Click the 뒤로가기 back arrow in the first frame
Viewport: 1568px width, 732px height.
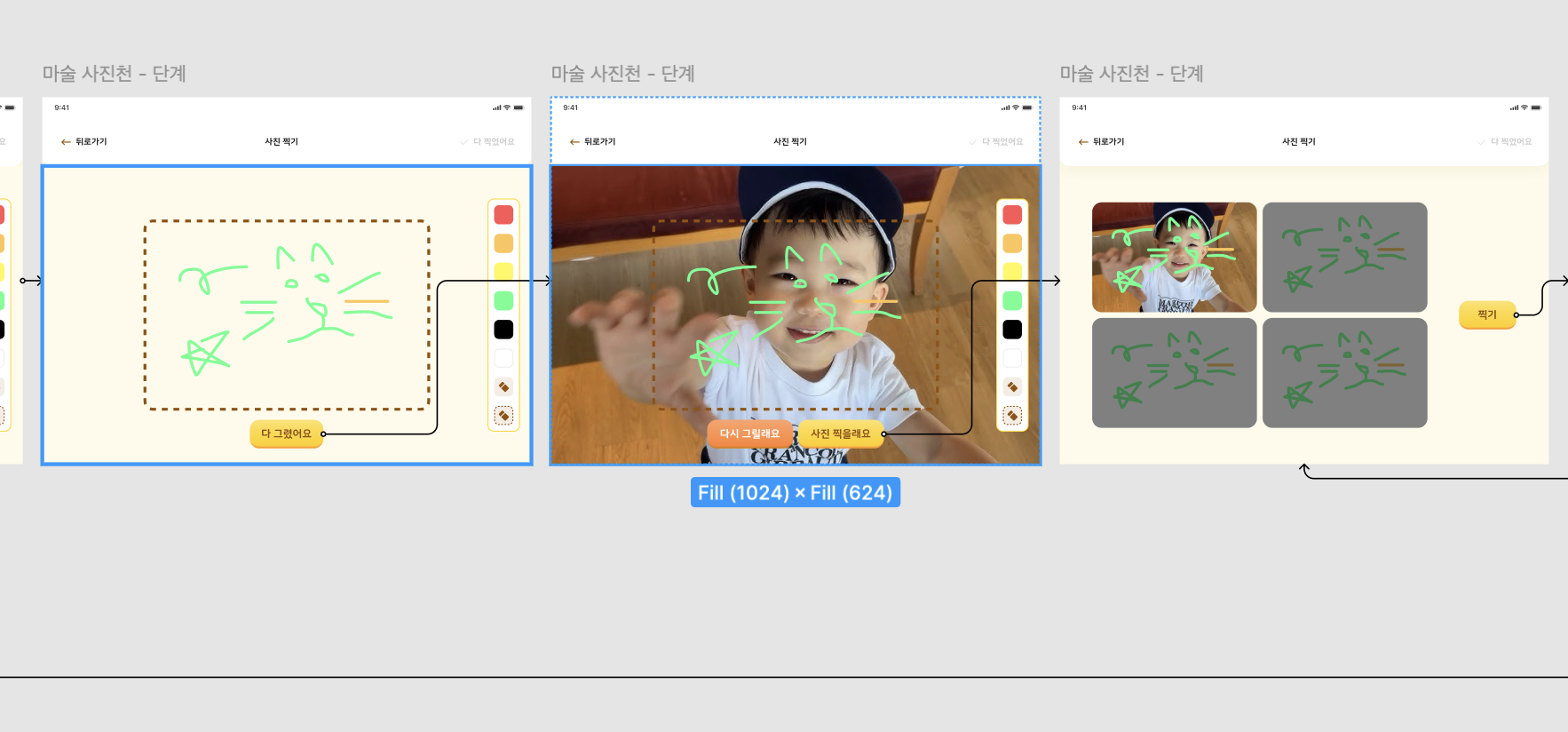(x=66, y=142)
